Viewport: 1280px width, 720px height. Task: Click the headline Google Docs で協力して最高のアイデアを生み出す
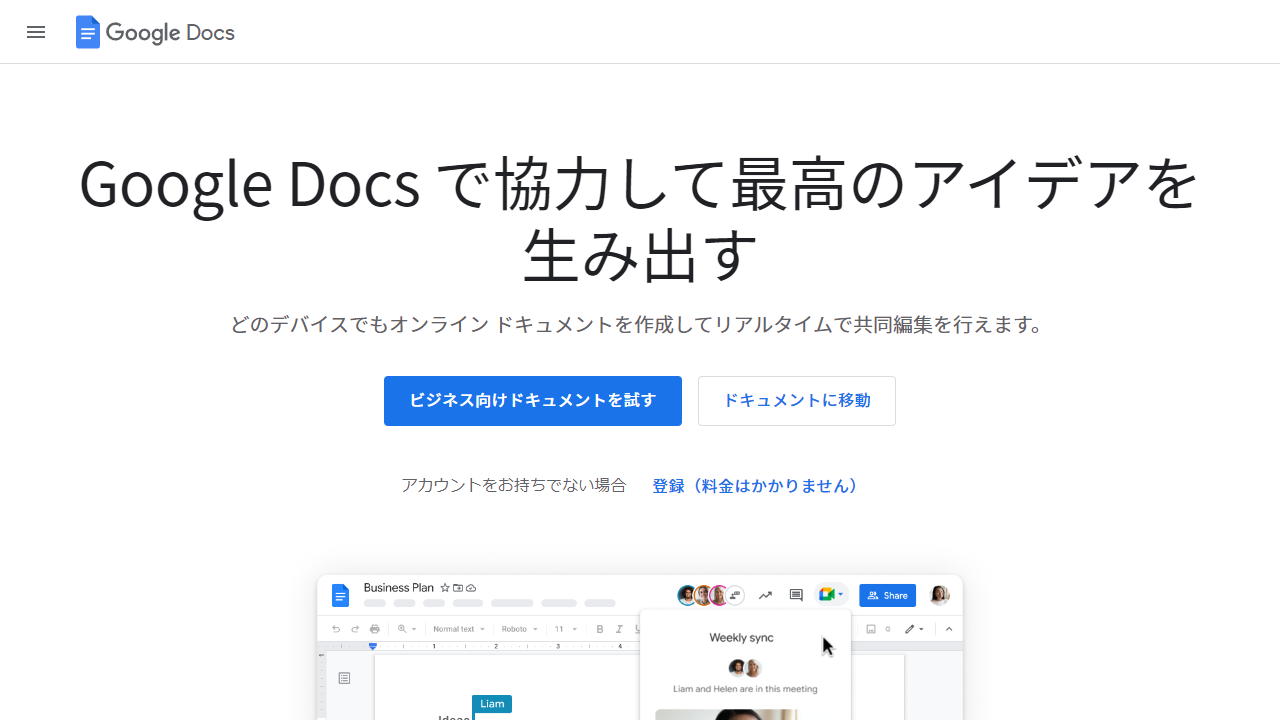tap(640, 219)
